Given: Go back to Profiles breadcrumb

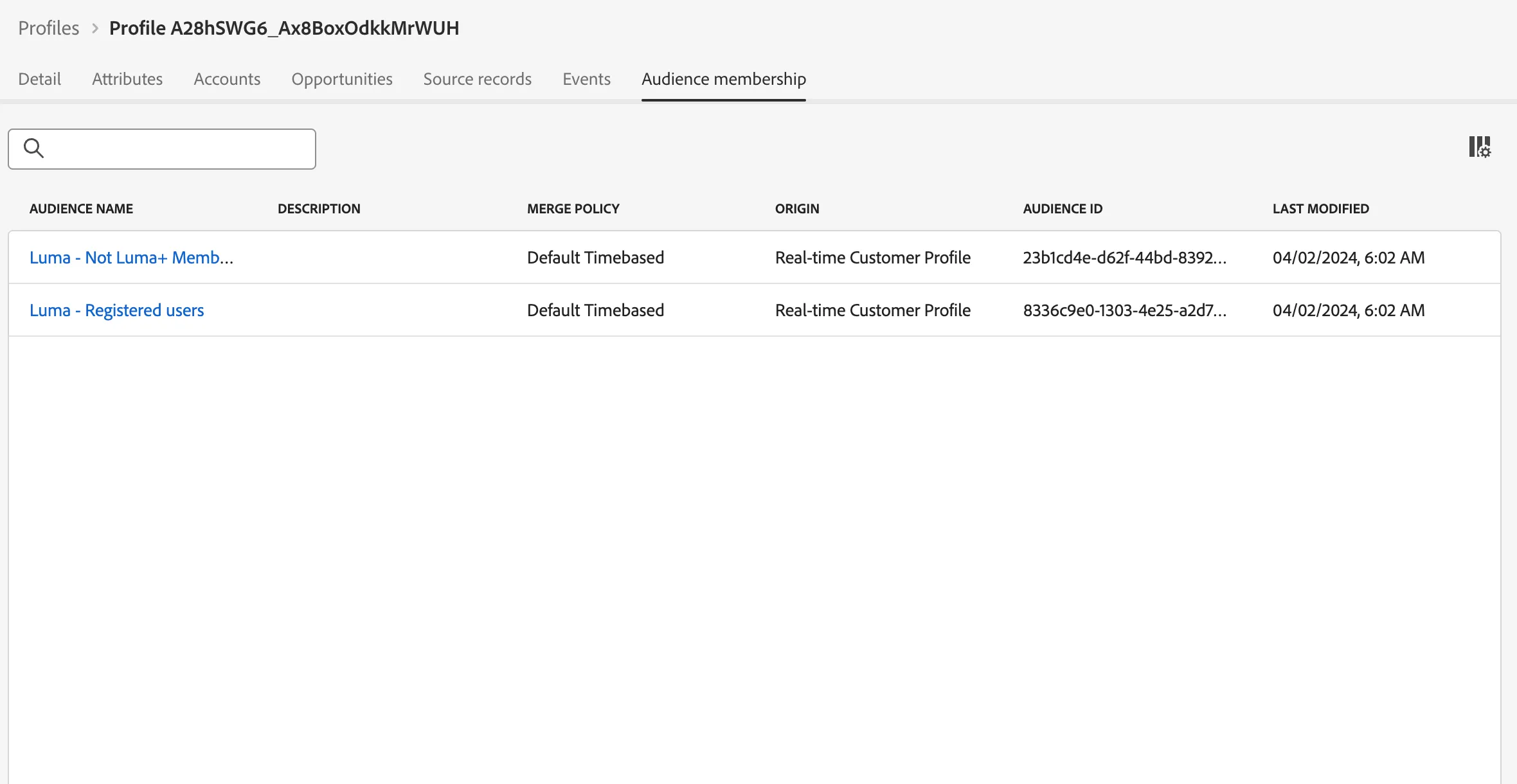Looking at the screenshot, I should (x=49, y=28).
